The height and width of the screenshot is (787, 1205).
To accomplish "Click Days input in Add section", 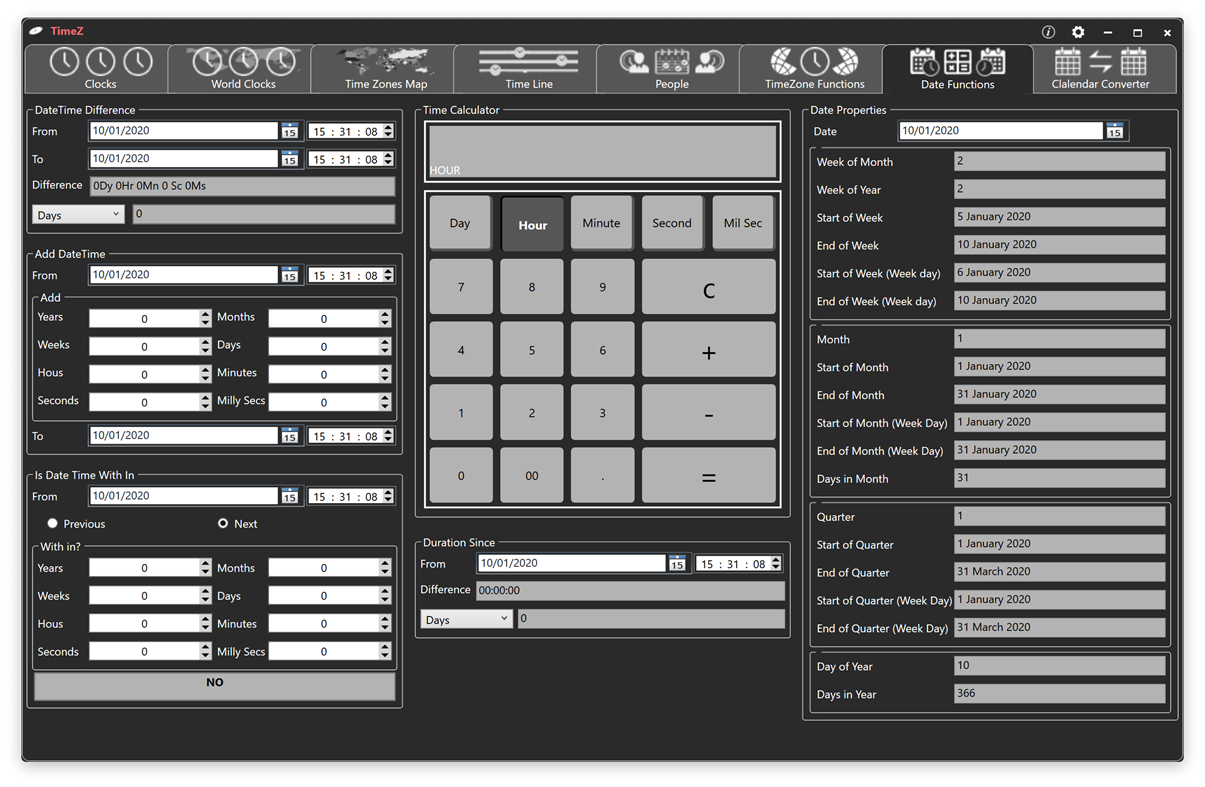I will [324, 346].
